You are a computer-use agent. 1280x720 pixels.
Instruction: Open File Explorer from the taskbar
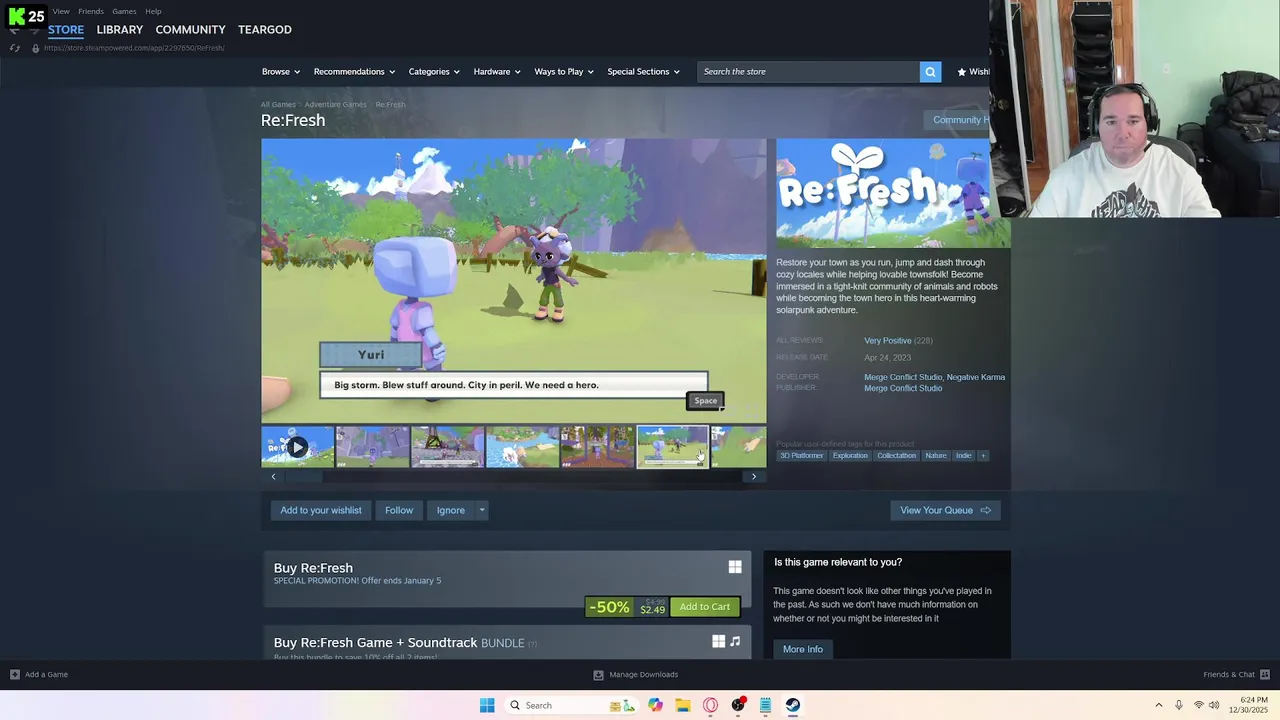(683, 705)
